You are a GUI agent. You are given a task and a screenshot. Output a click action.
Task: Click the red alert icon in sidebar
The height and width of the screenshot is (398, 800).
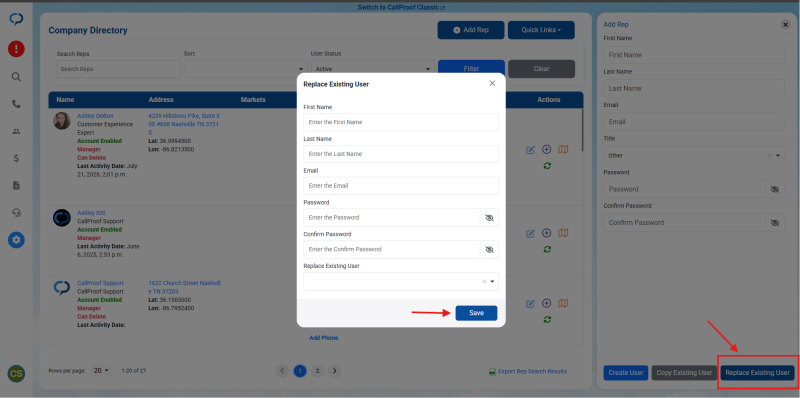click(x=16, y=49)
